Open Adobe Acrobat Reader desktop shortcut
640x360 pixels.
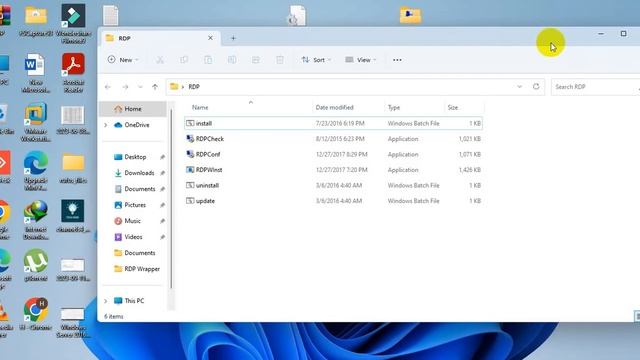[73, 73]
